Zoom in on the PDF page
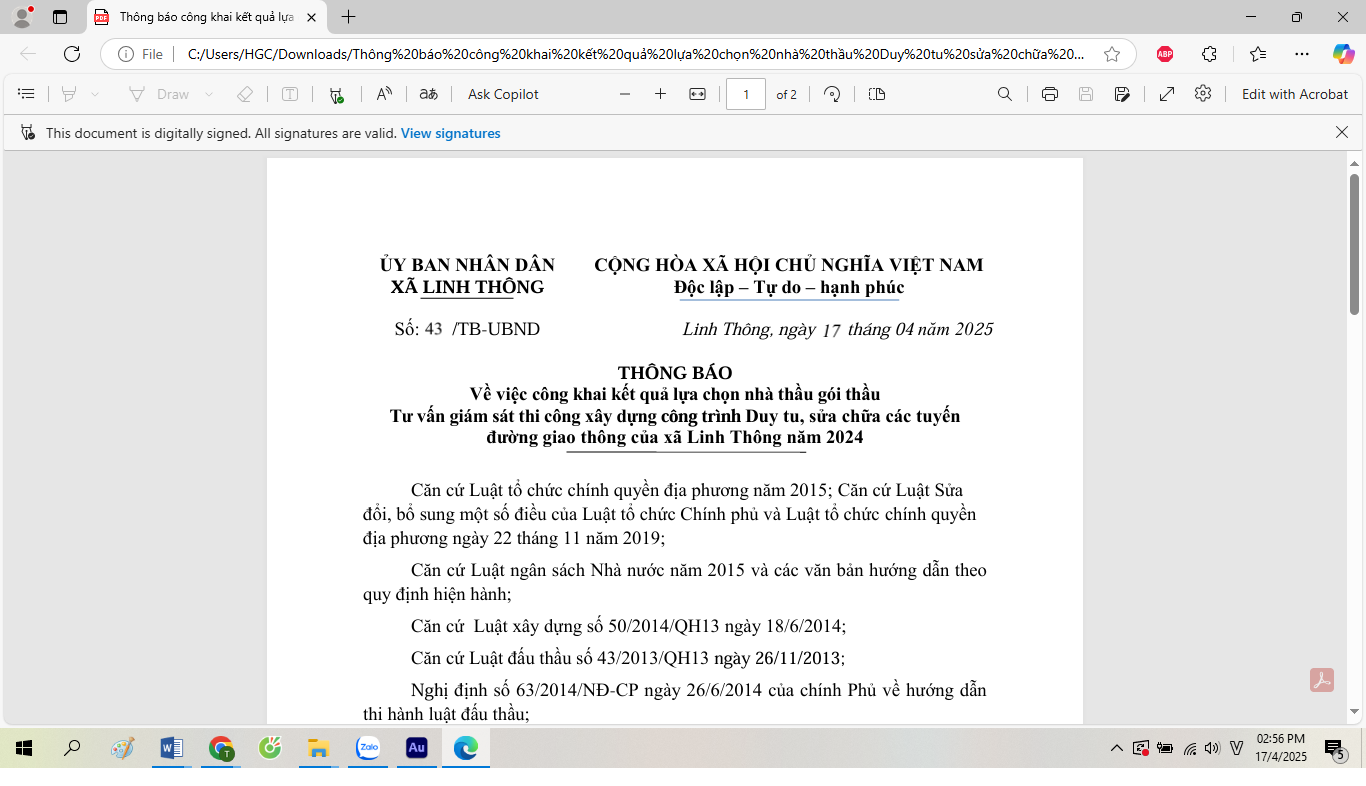 click(660, 94)
